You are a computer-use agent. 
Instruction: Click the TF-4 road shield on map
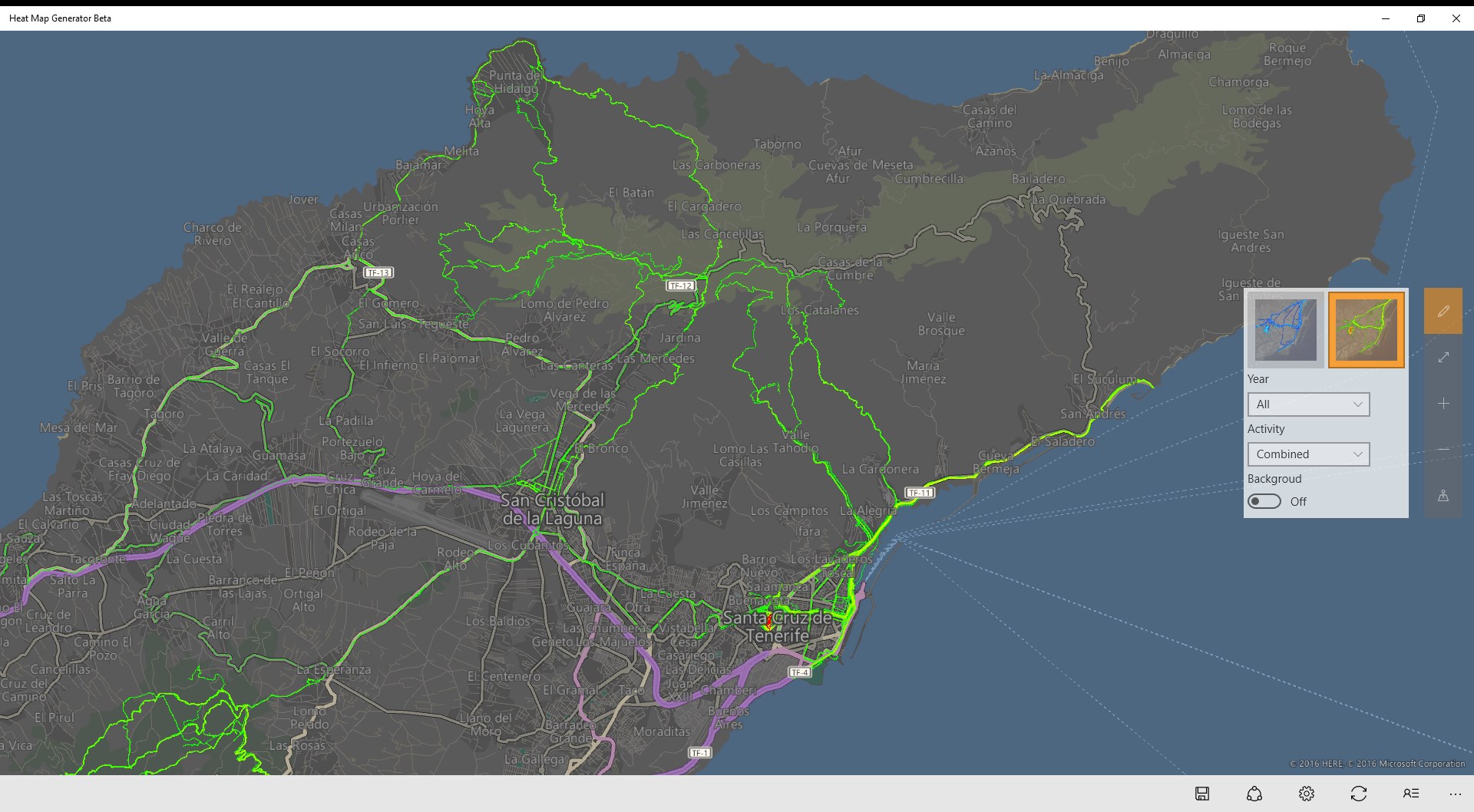click(x=799, y=672)
